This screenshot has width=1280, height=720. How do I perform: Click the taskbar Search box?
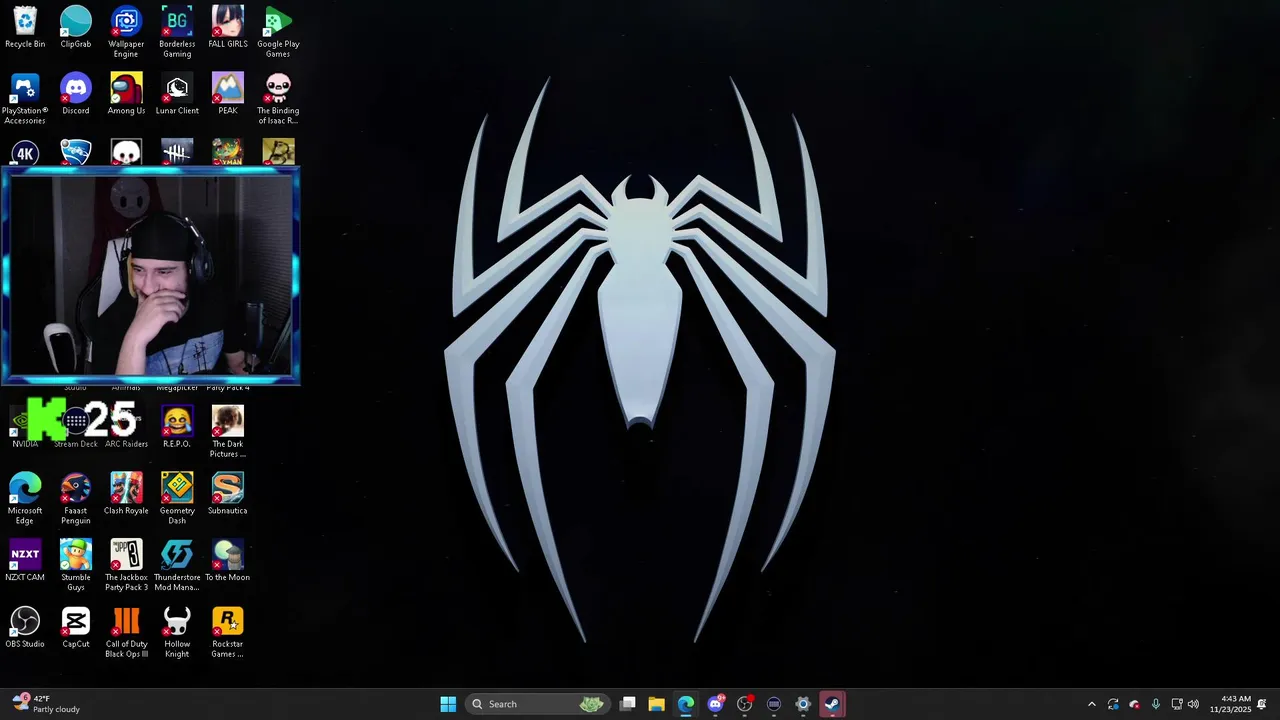coord(537,704)
